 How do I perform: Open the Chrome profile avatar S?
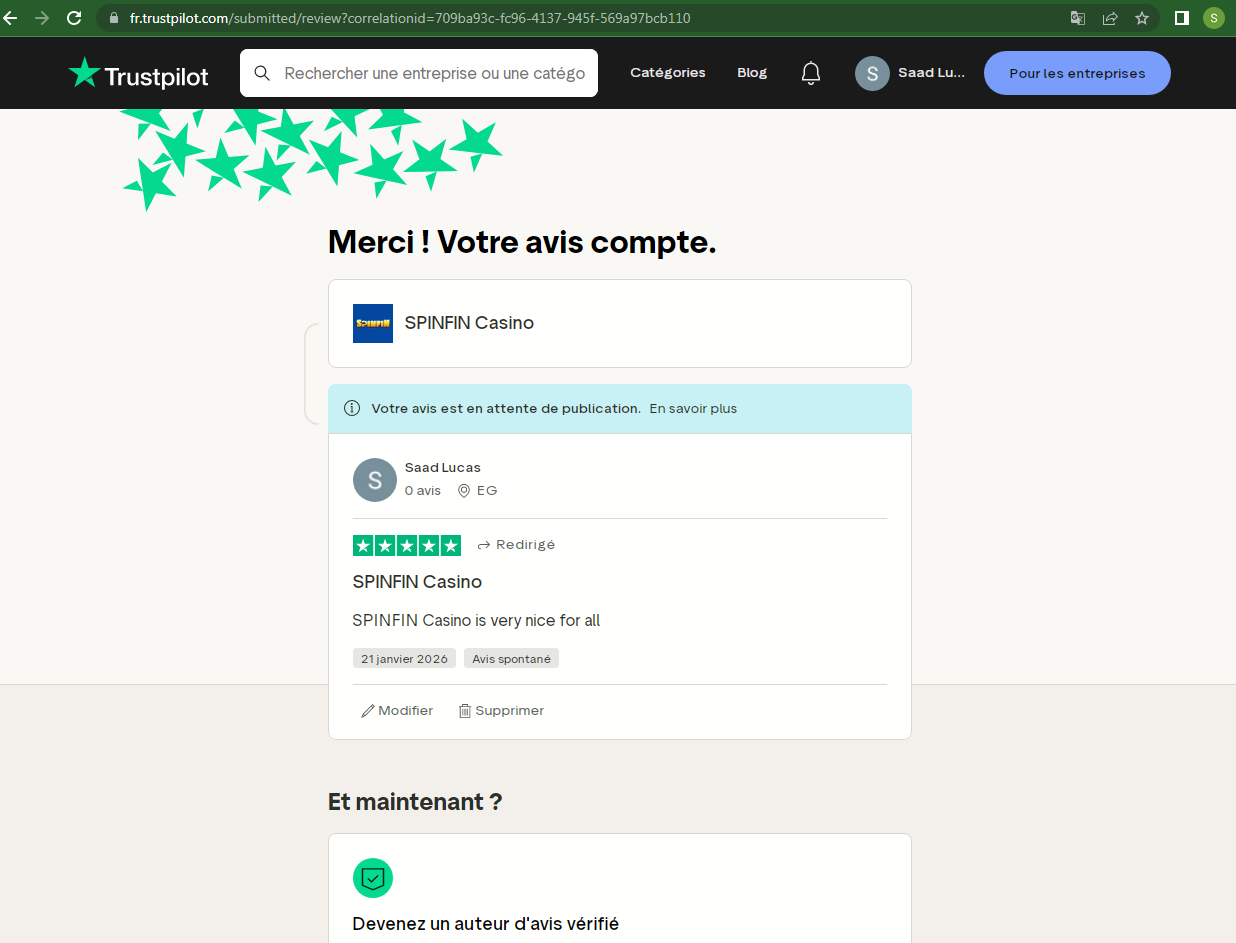pos(1213,18)
